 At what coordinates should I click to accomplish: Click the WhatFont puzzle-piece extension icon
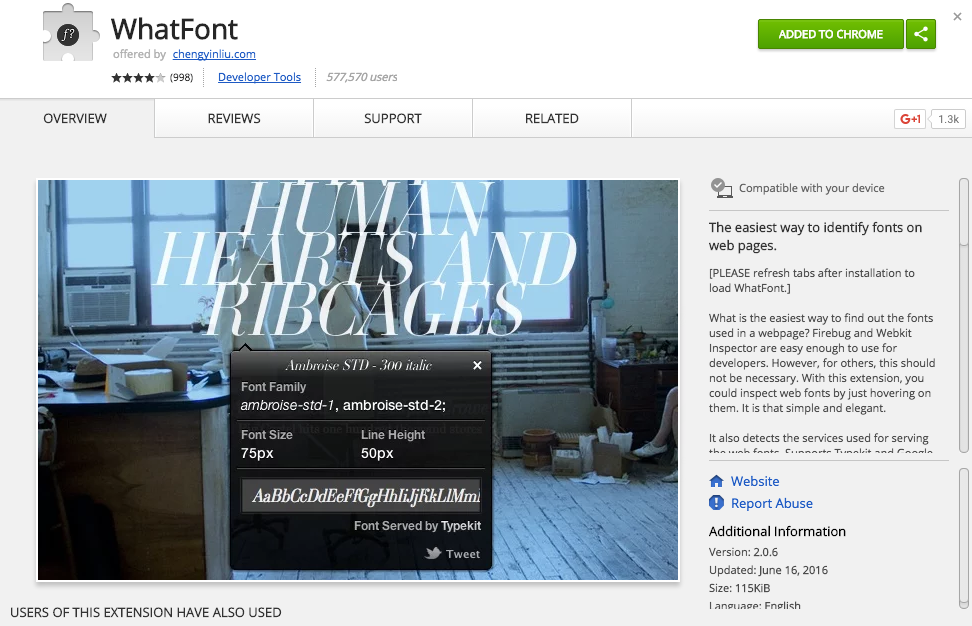[x=70, y=33]
